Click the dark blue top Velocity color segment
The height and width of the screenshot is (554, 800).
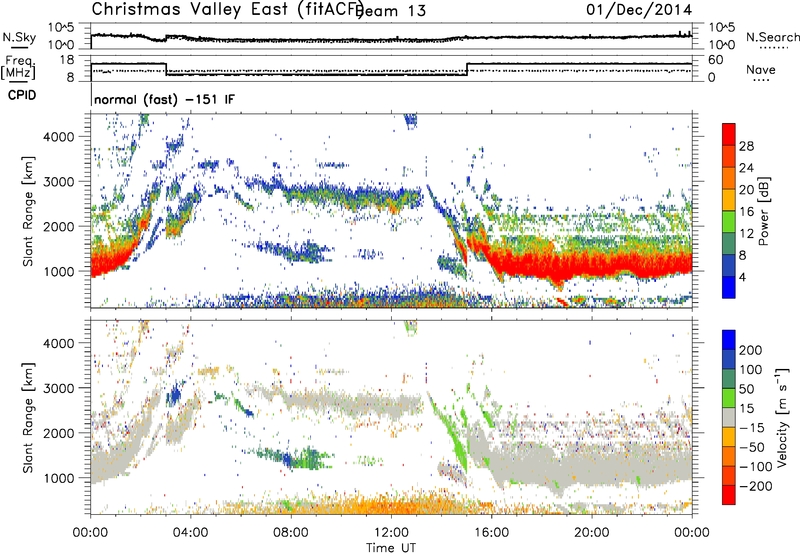tap(729, 340)
